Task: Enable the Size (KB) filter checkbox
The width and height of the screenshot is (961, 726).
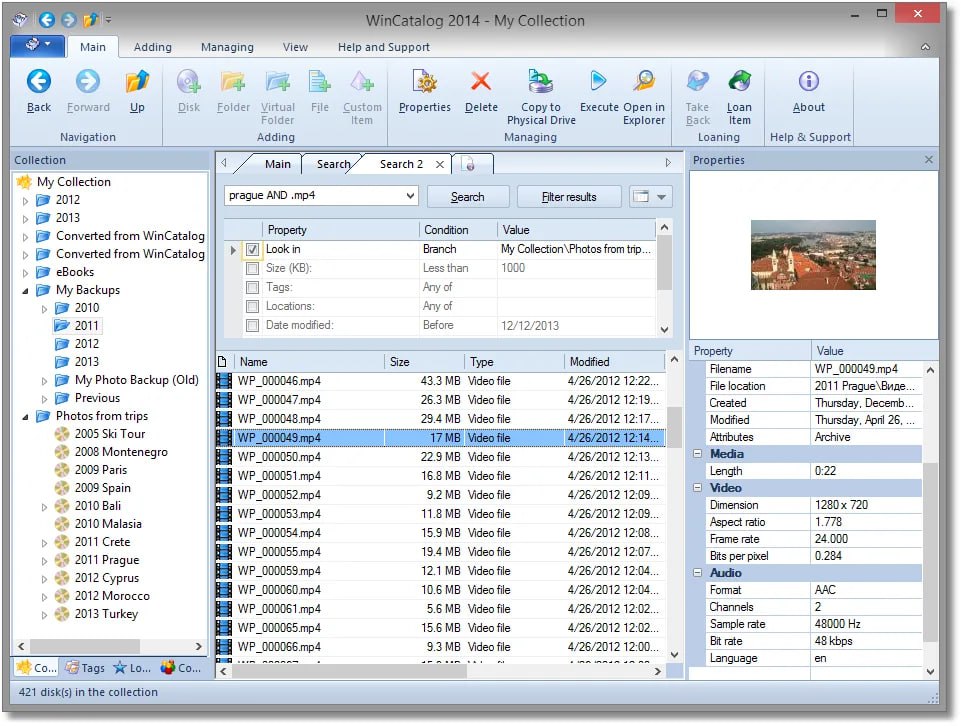Action: pos(253,268)
